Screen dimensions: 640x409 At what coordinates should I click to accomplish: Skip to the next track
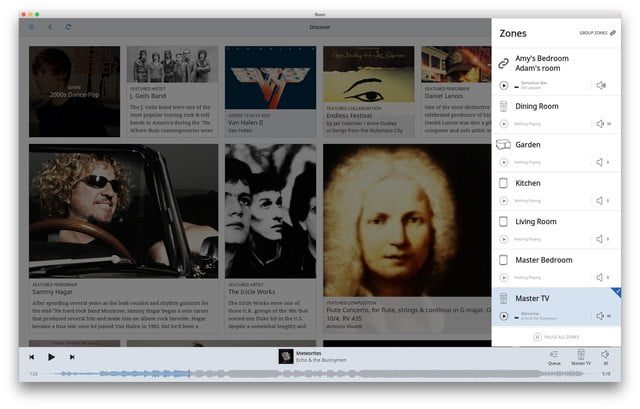pos(72,357)
